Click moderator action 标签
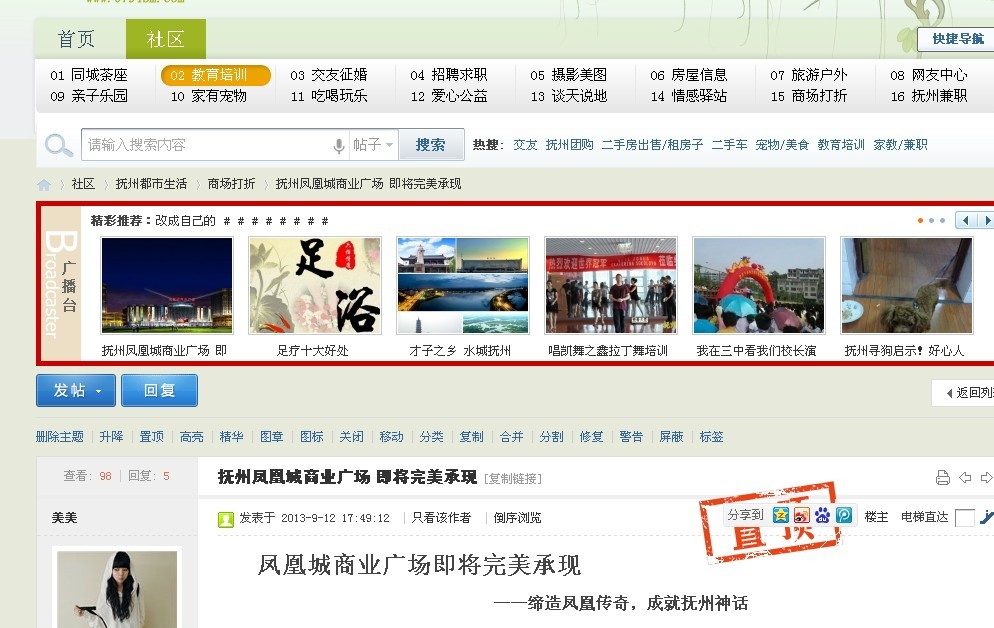This screenshot has height=628, width=994. pos(711,437)
